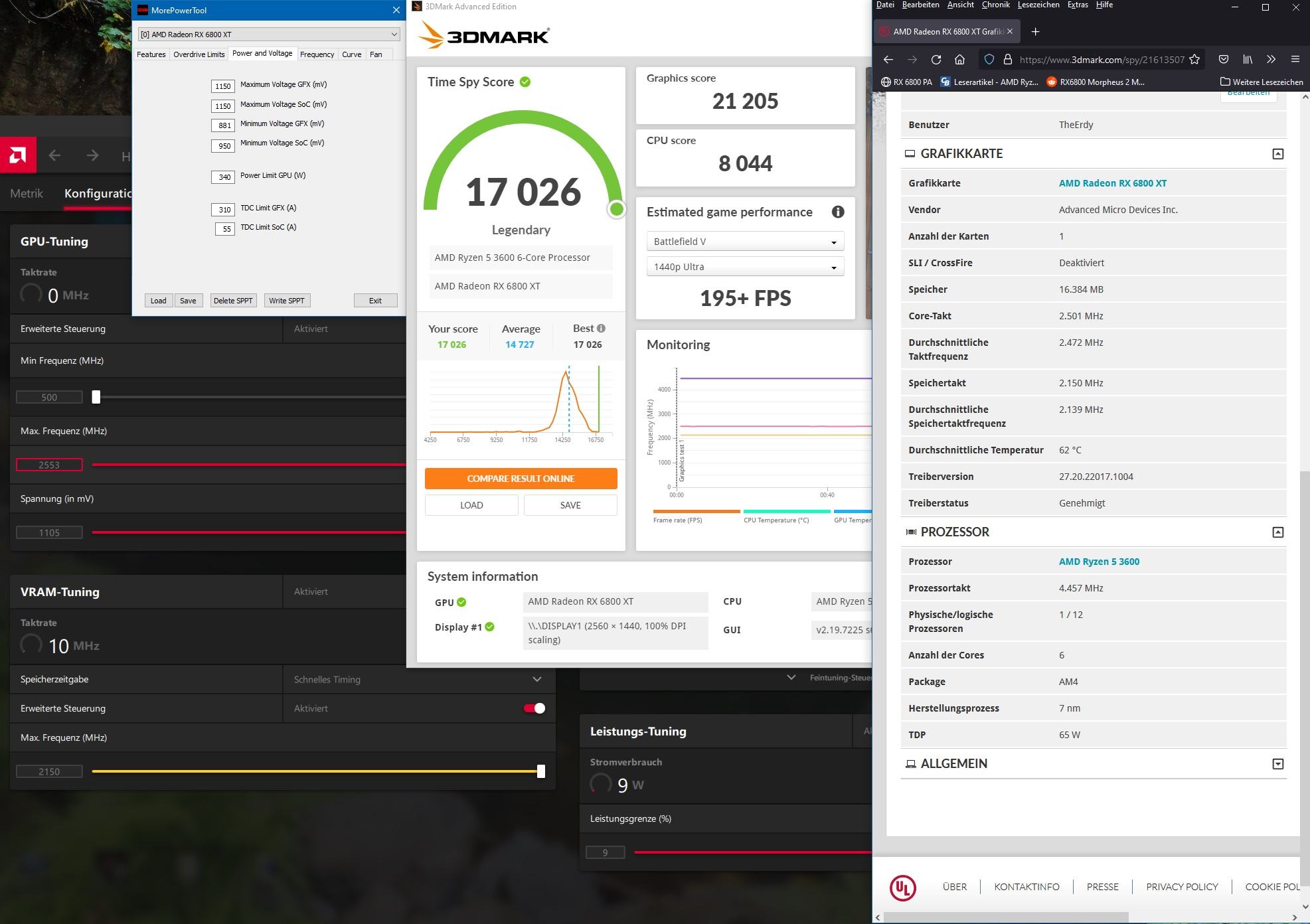Click the info icon next to Best score

coord(601,328)
